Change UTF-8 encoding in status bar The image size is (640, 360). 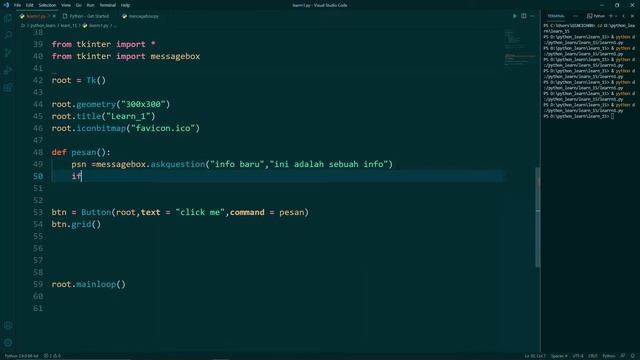(x=578, y=356)
